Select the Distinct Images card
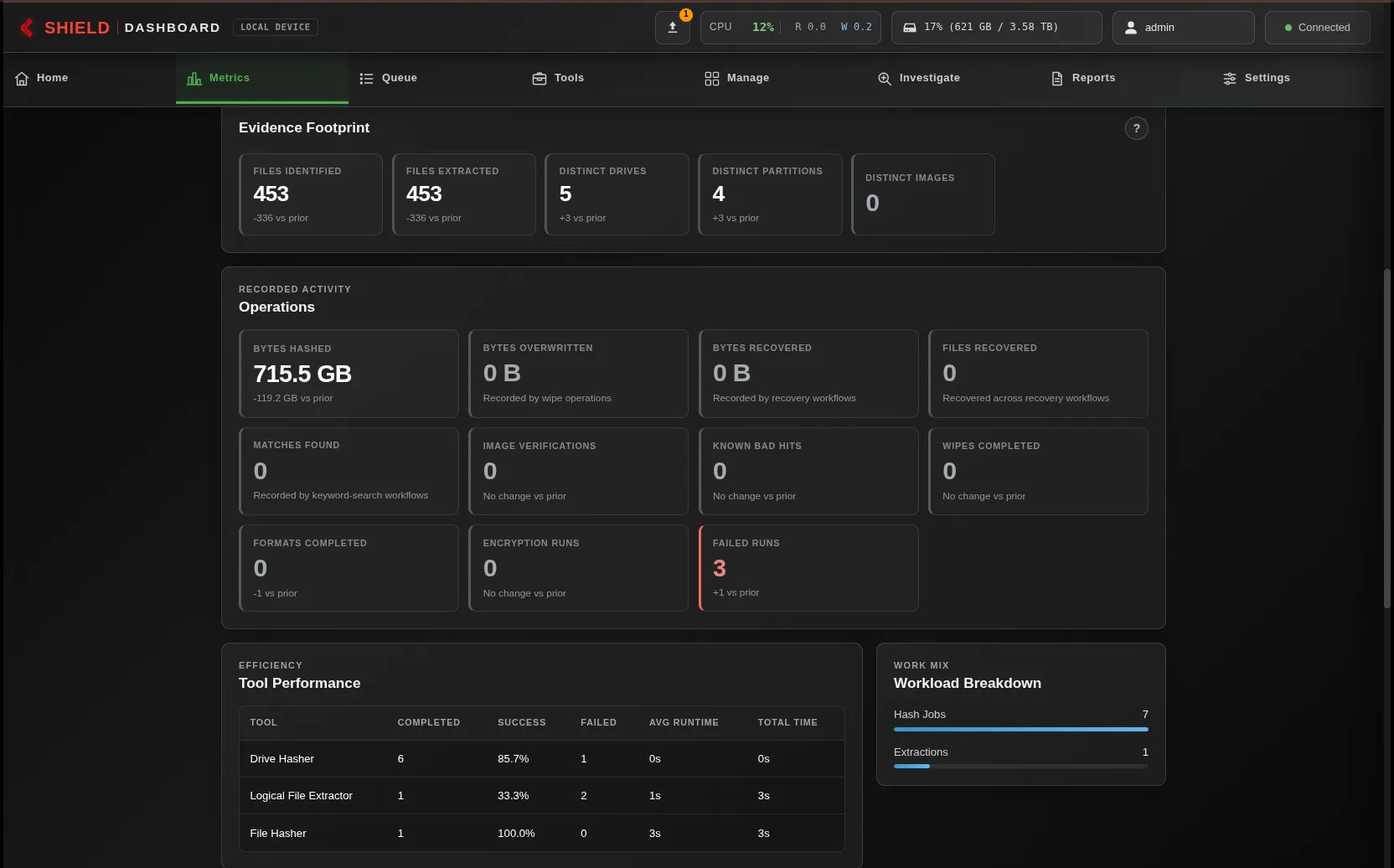This screenshot has height=868, width=1394. coord(923,194)
